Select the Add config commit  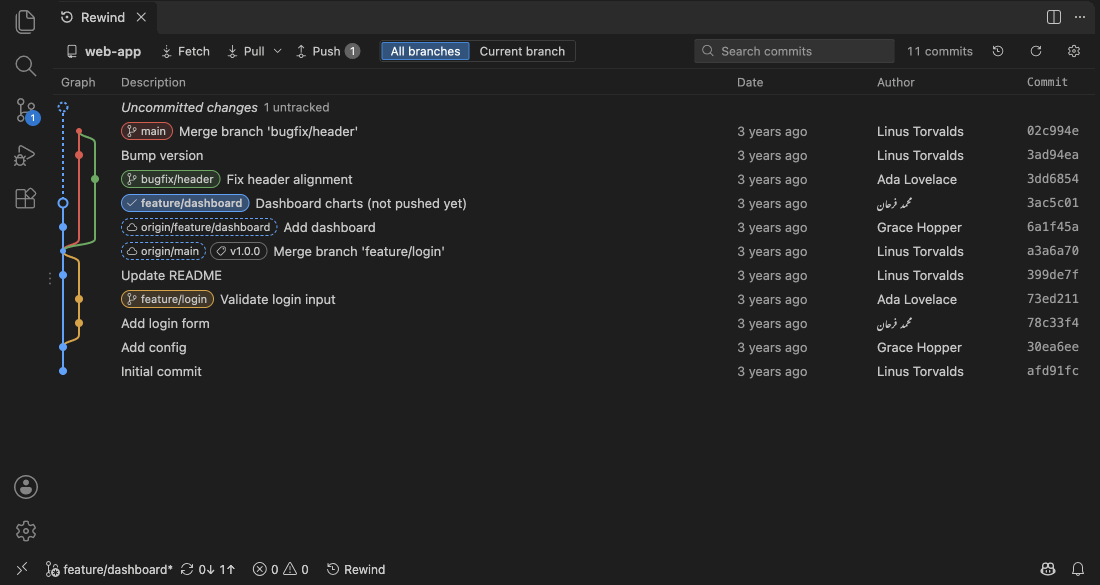click(574, 347)
